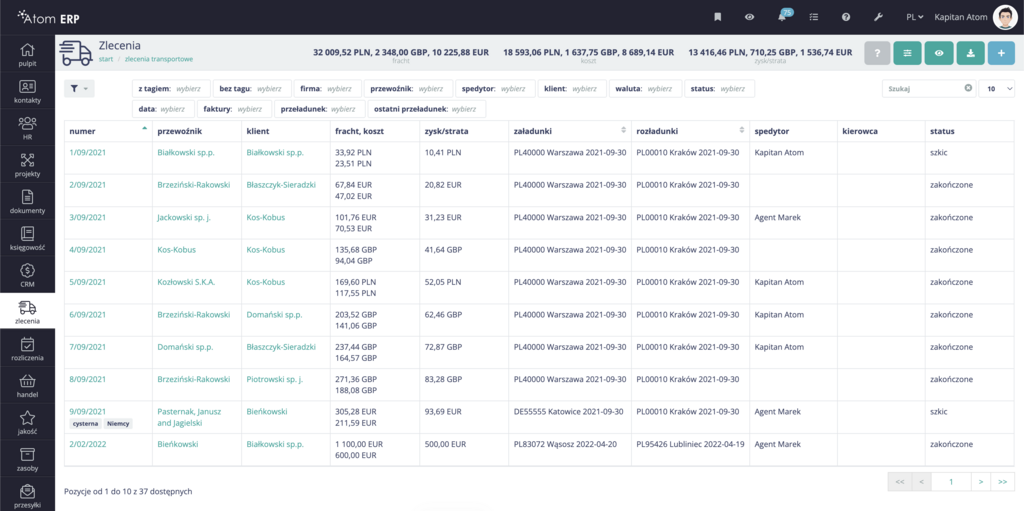Click the green eye view button

click(939, 54)
